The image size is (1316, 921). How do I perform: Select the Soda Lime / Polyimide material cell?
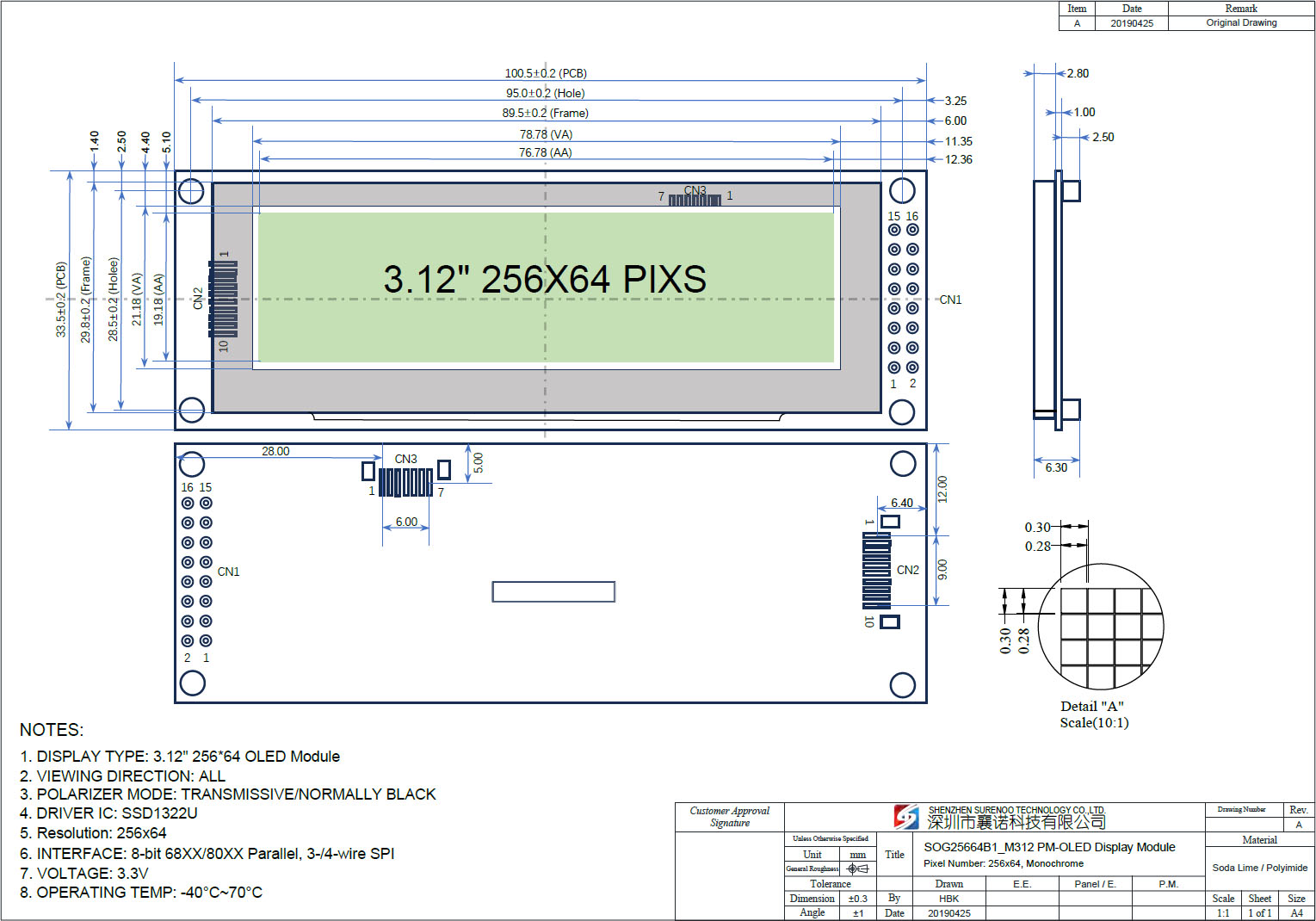click(1259, 868)
